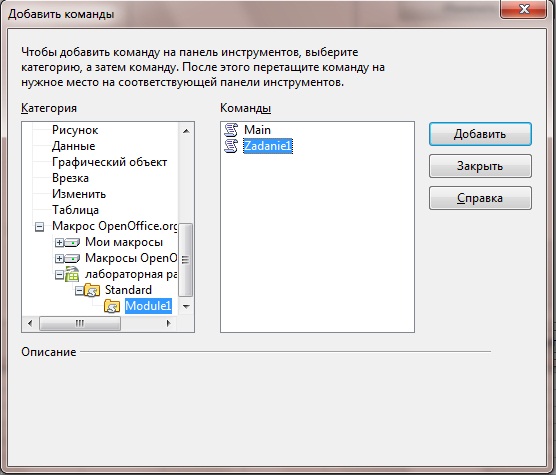Click the category list scroll-down arrow
Image resolution: width=556 pixels, height=475 pixels.
pos(186,307)
